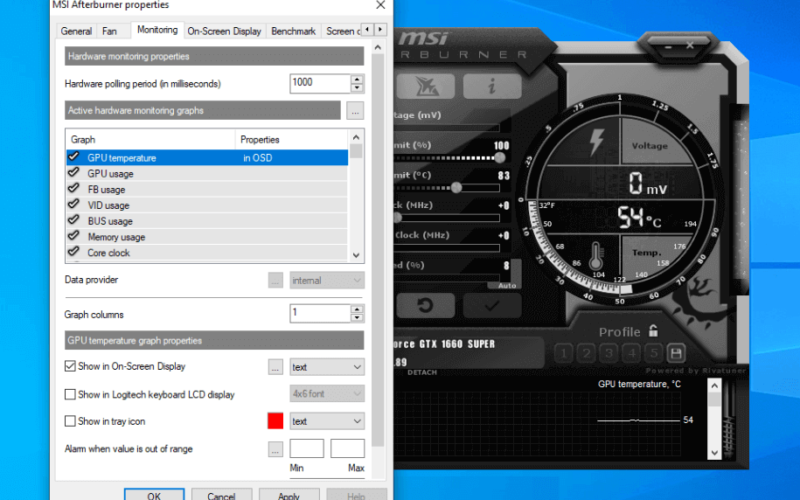Decrease the Graph columns spinner

pos(357,317)
